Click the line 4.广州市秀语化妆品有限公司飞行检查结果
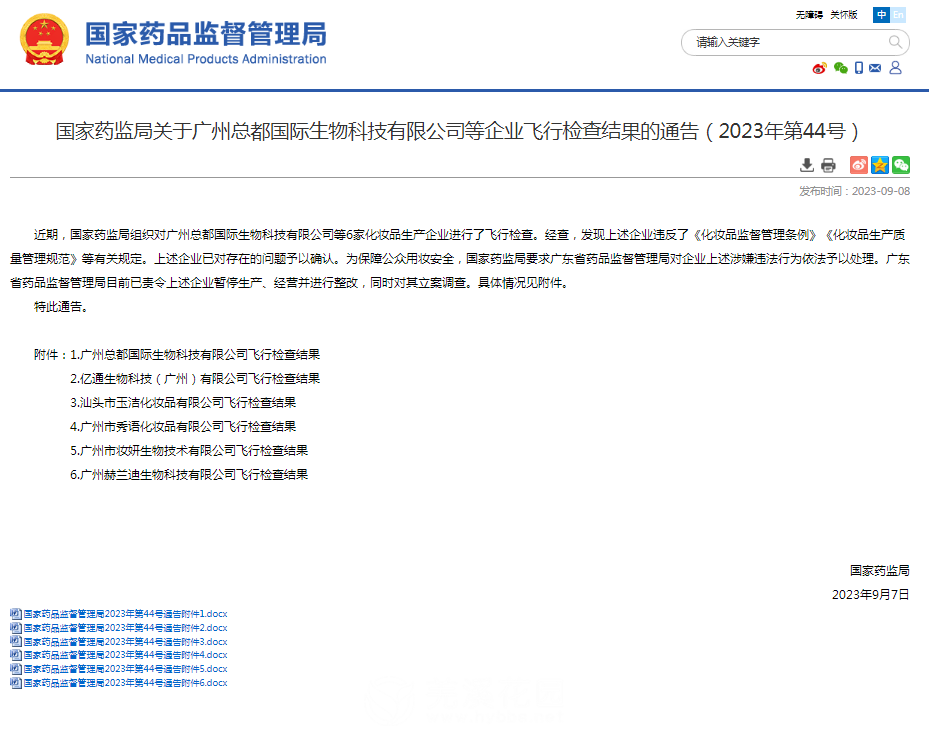 click(x=183, y=427)
